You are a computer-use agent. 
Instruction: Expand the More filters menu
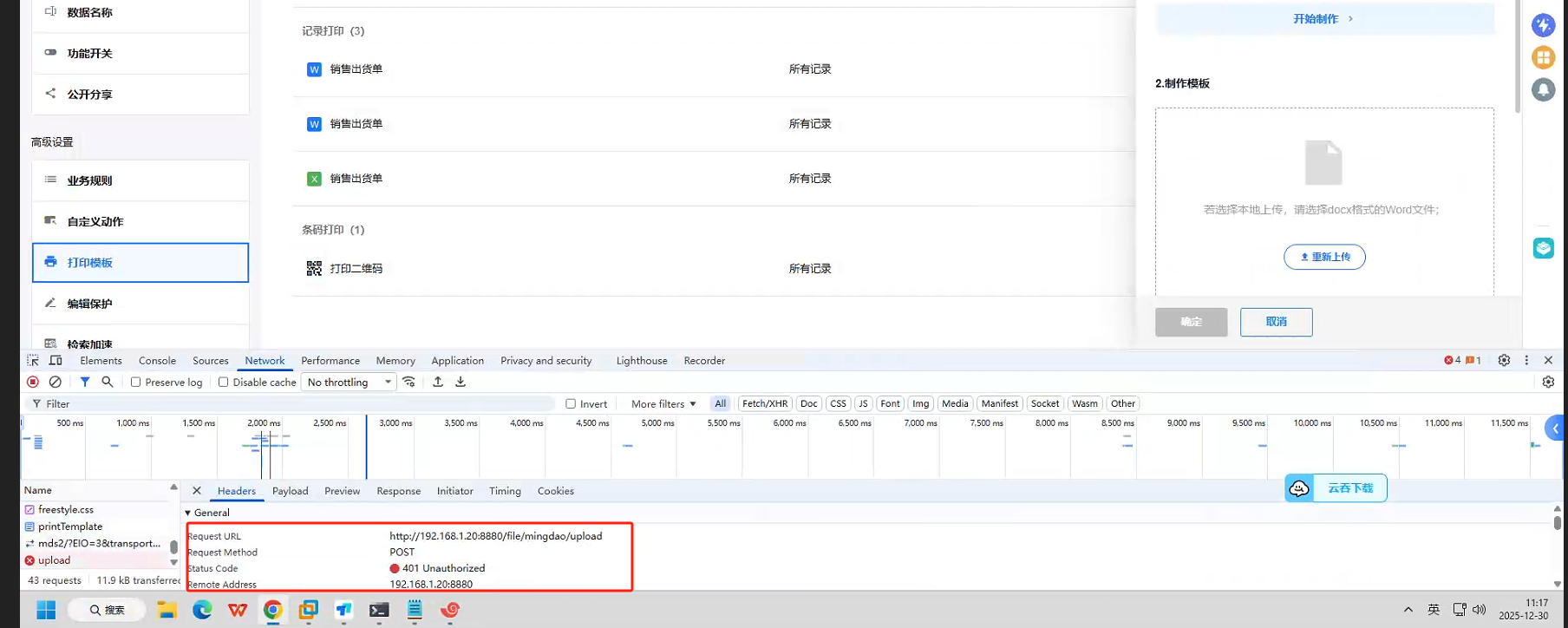[663, 404]
